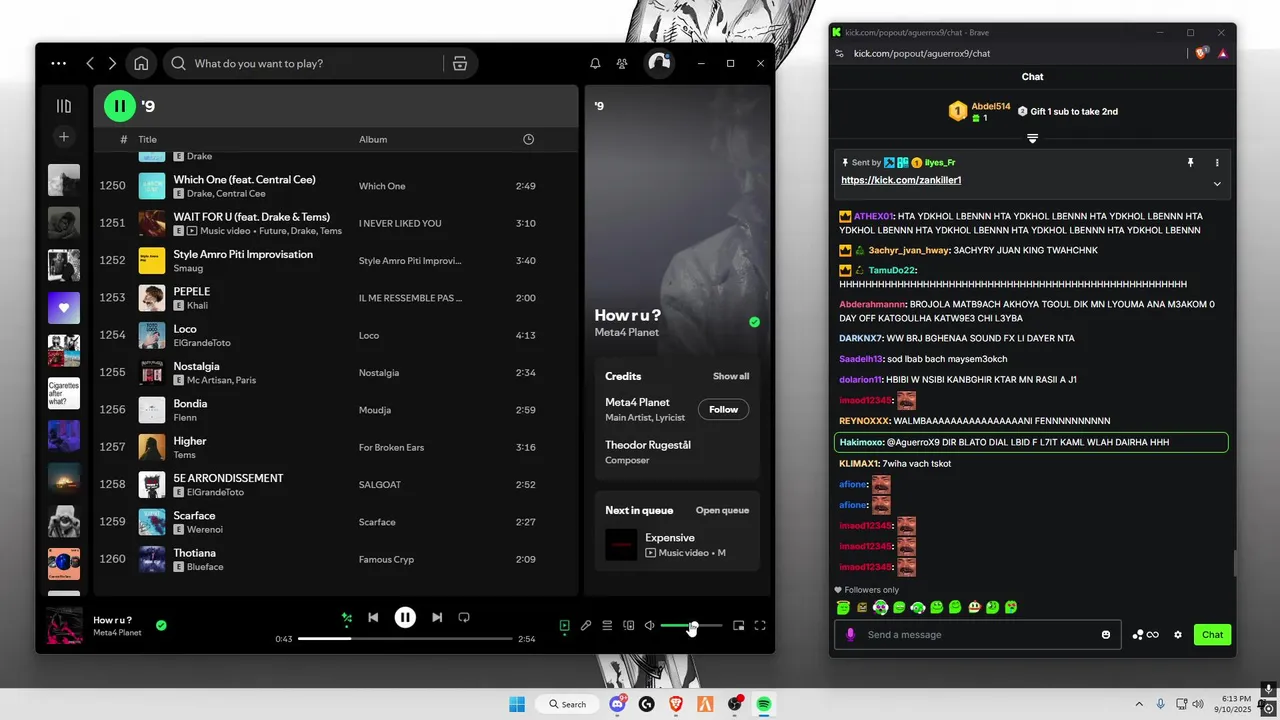Open the Browse icon in search bar
Screen dimensions: 1280x720
pos(460,63)
